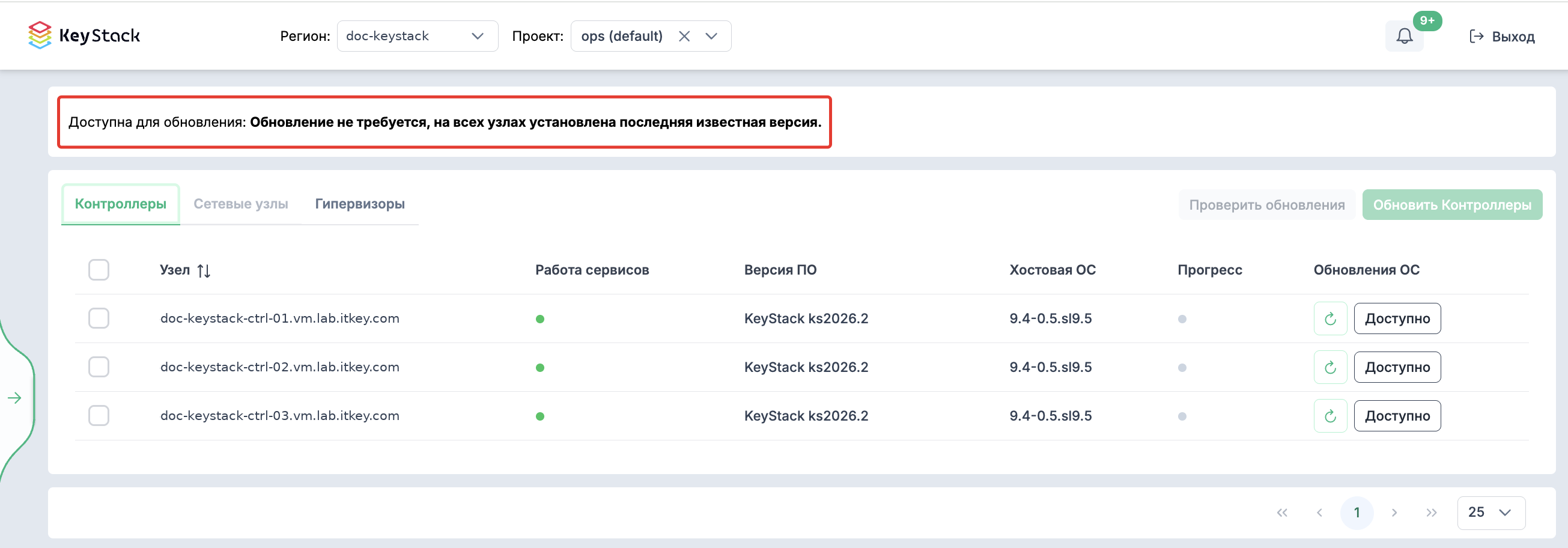Click host OS 9.4-0.5.sl9.5 for ctrl-01

pos(1050,318)
